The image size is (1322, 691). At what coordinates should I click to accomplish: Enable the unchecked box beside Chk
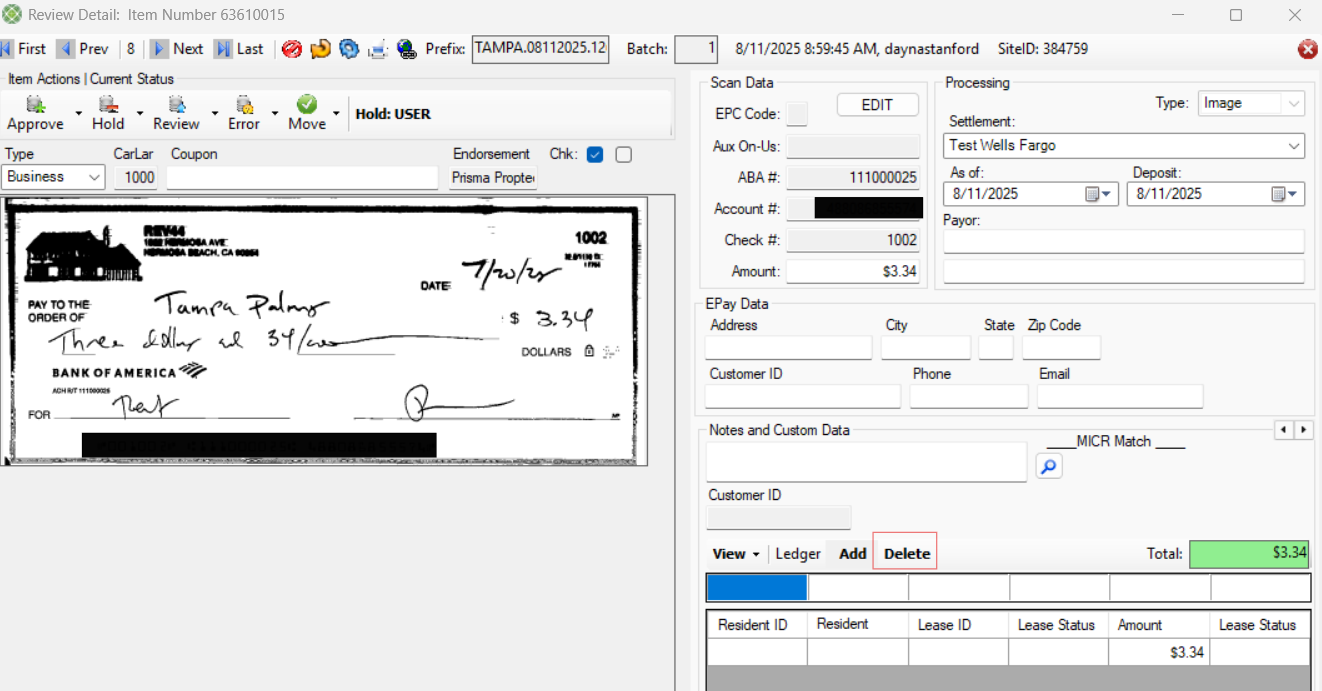[624, 155]
